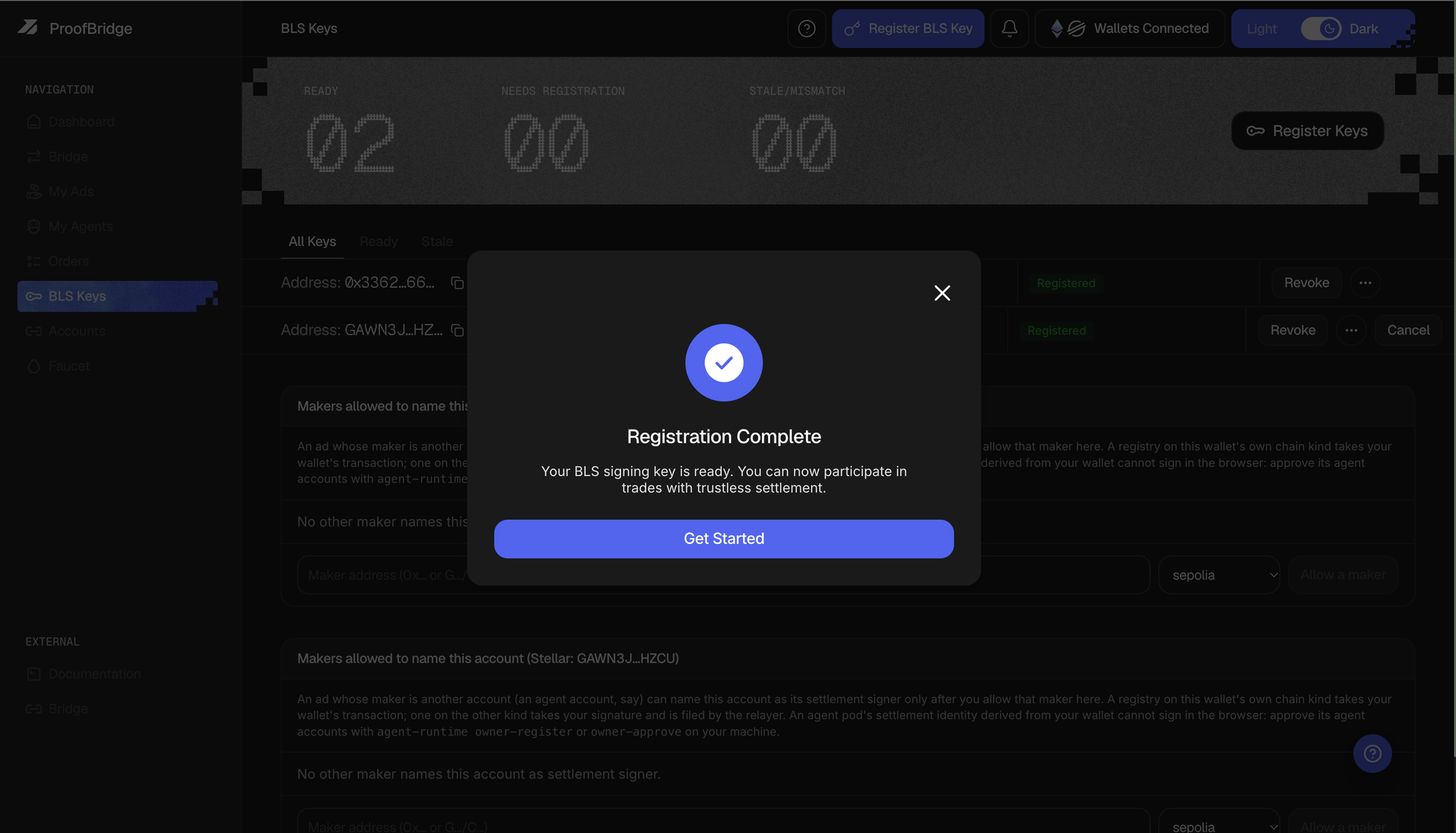Click the Register BLS Key header button

908,28
